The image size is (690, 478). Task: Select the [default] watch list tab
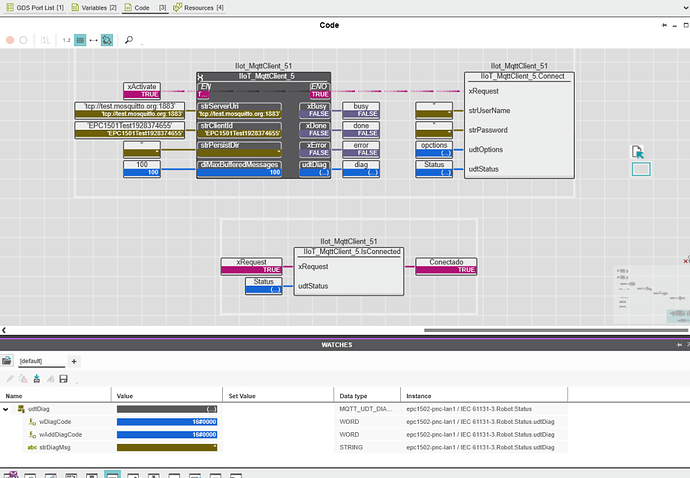tap(41, 361)
